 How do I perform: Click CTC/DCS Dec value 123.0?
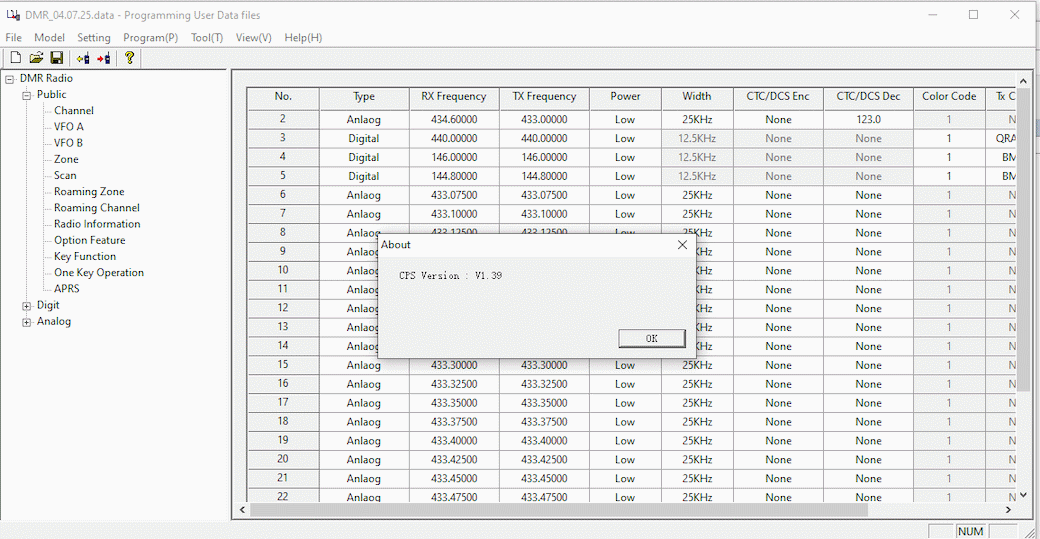coord(868,119)
